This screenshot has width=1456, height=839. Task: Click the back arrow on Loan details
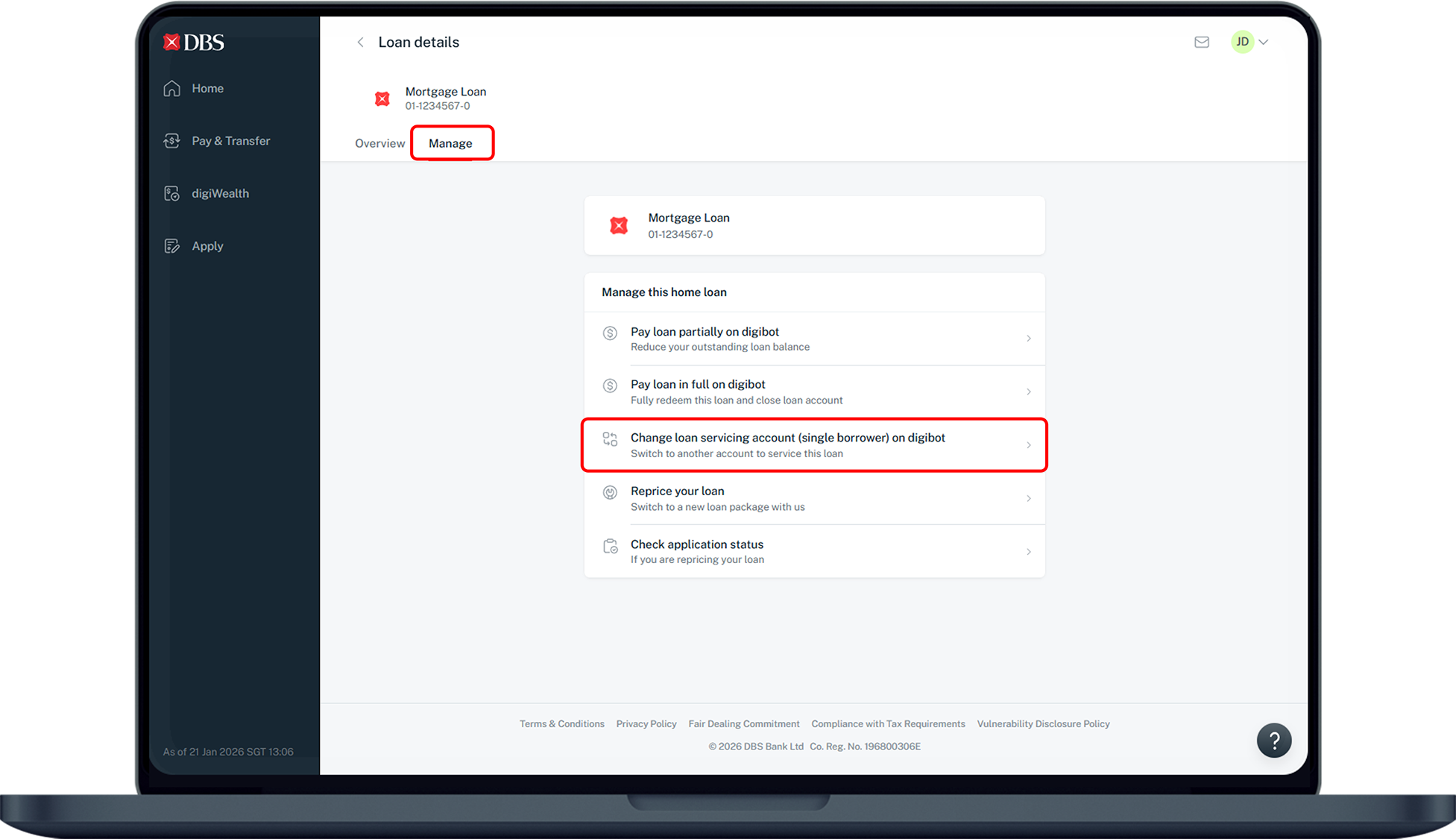coord(360,42)
